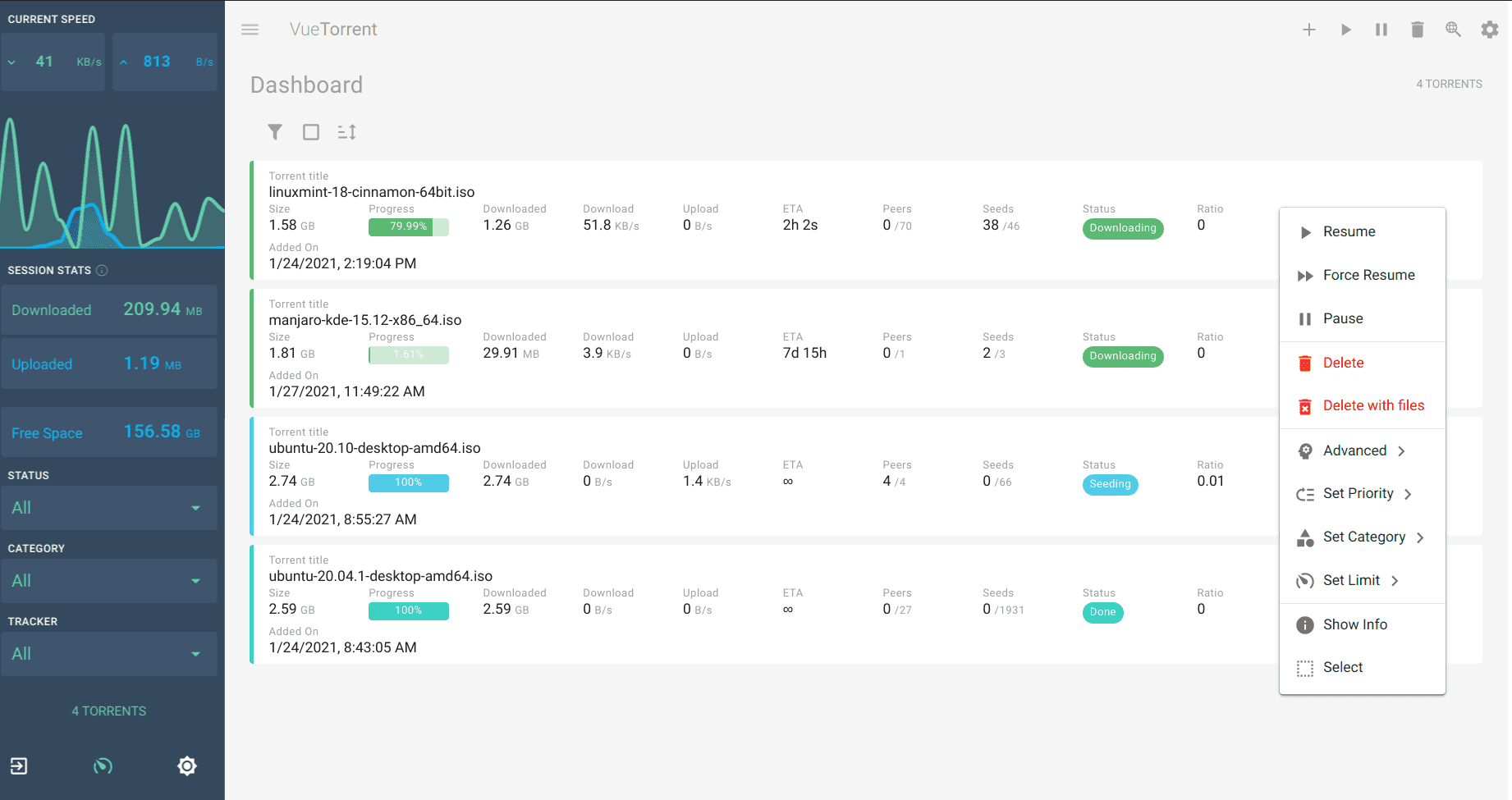
Task: Expand the Tracker filter dropdown
Action: click(x=108, y=654)
